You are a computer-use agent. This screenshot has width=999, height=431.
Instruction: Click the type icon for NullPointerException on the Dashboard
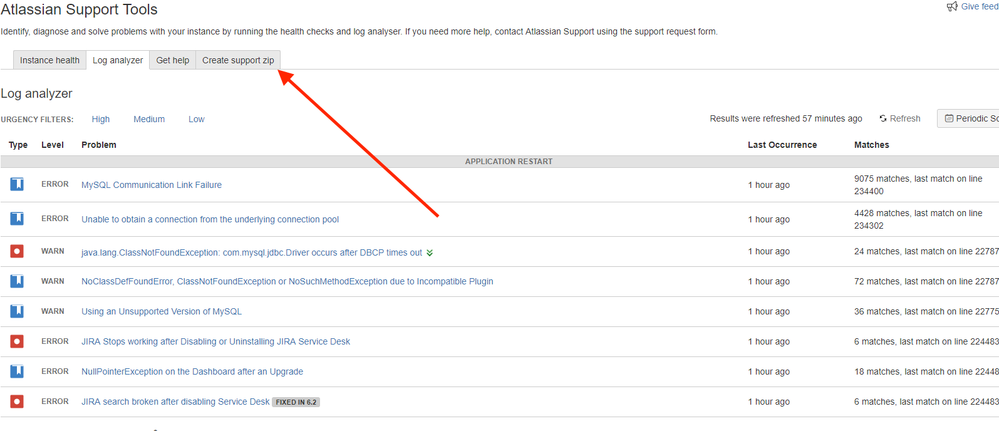click(17, 371)
